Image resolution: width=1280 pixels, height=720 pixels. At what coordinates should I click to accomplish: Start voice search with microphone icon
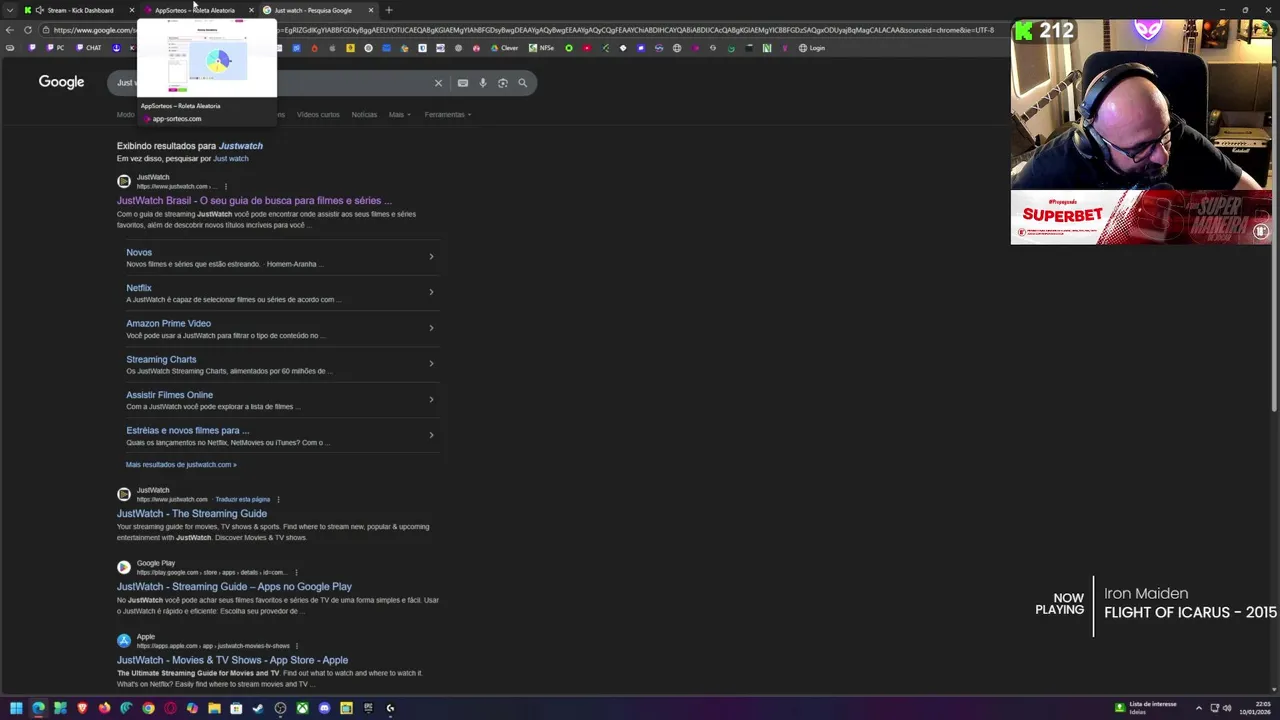483,83
